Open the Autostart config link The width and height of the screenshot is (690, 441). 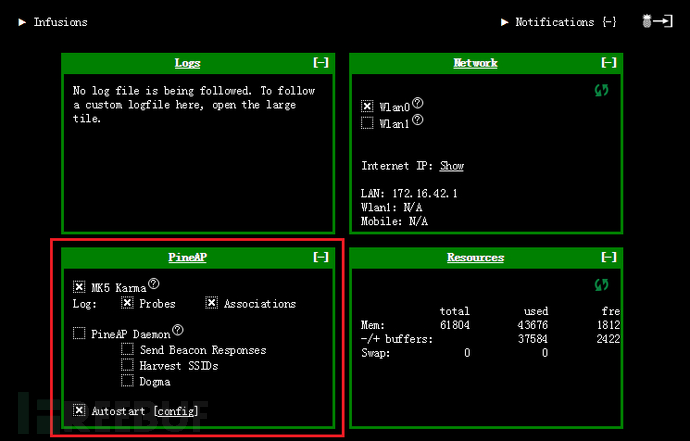(x=176, y=411)
